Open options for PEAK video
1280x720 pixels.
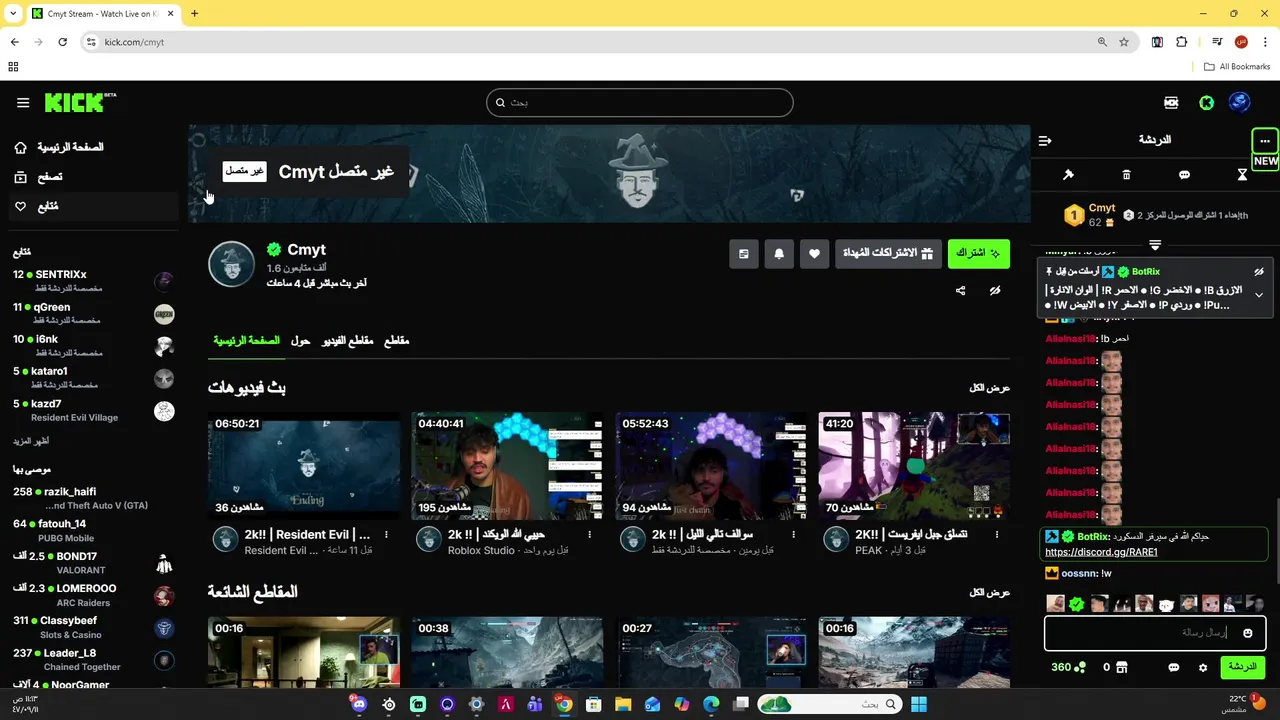[x=997, y=535]
